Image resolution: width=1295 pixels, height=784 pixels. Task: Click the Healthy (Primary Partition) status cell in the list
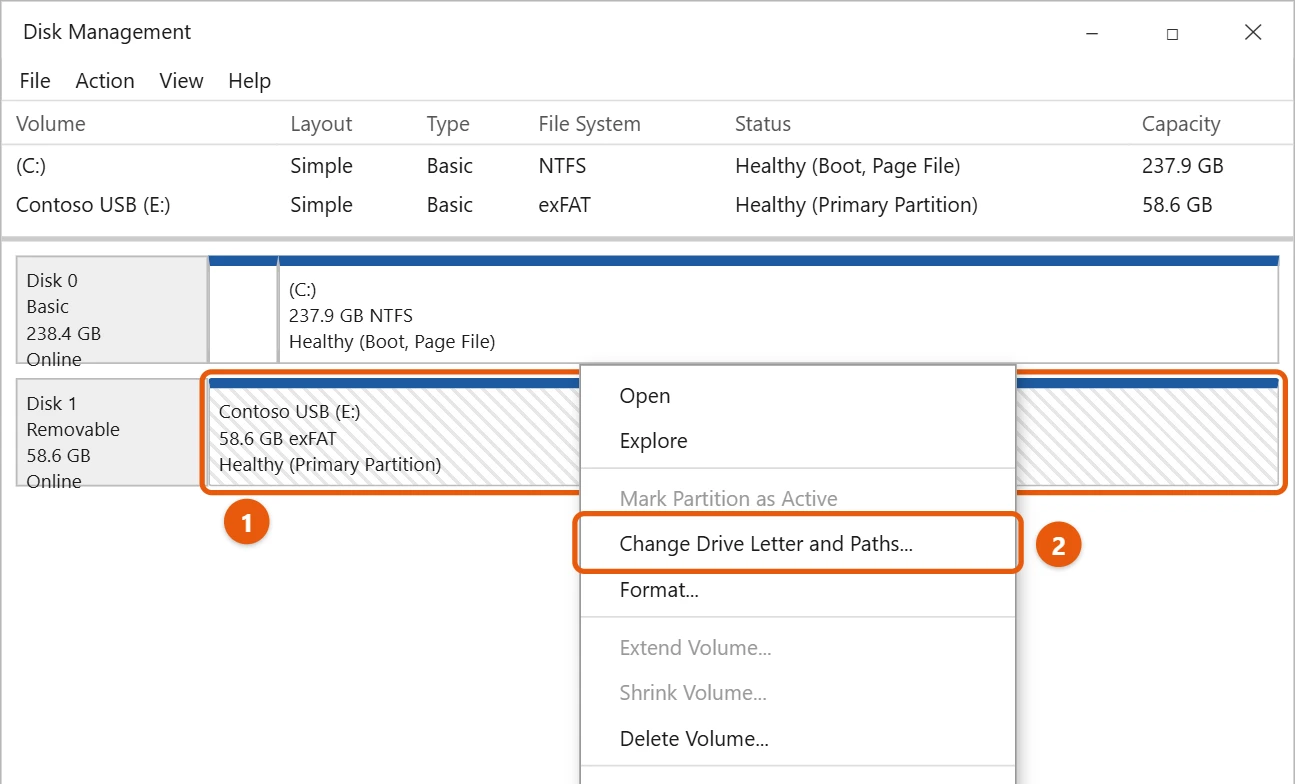pyautogui.click(x=856, y=205)
